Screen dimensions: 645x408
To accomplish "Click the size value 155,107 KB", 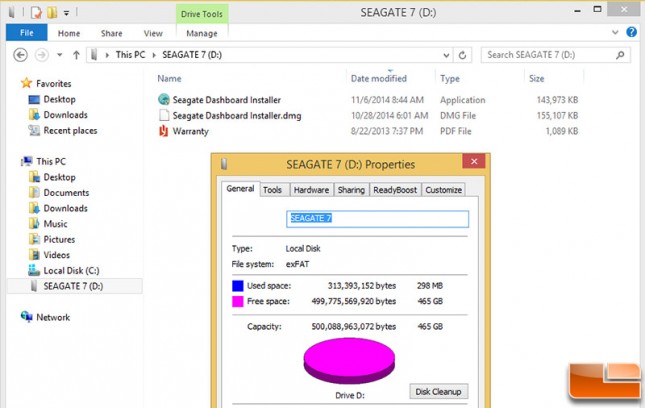I will (x=557, y=116).
